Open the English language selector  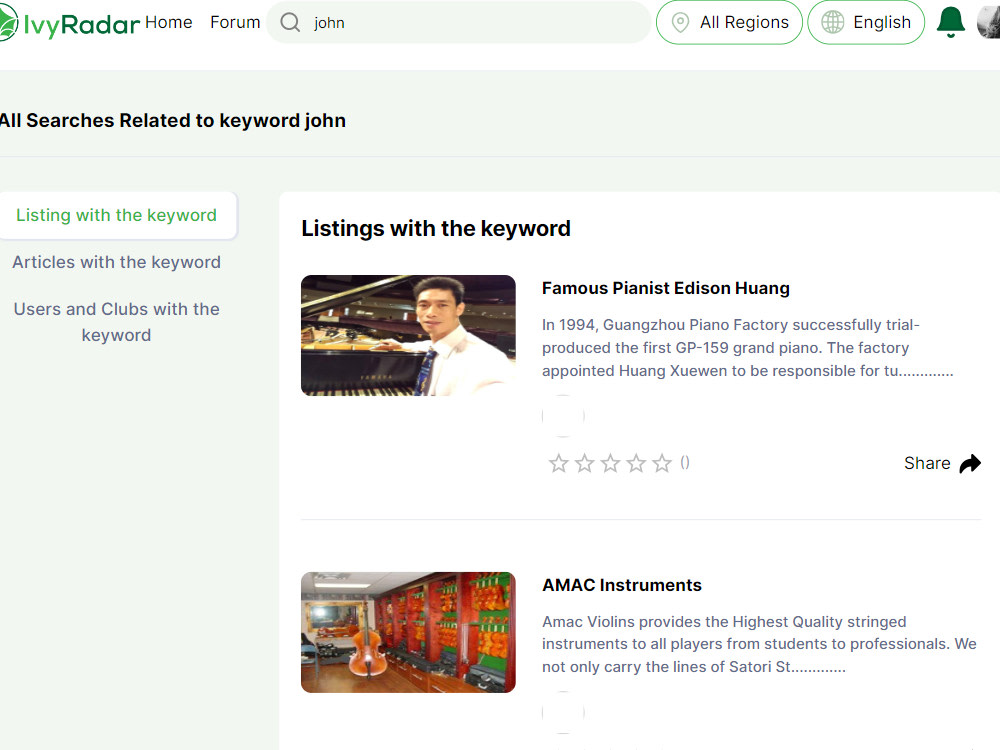point(865,22)
